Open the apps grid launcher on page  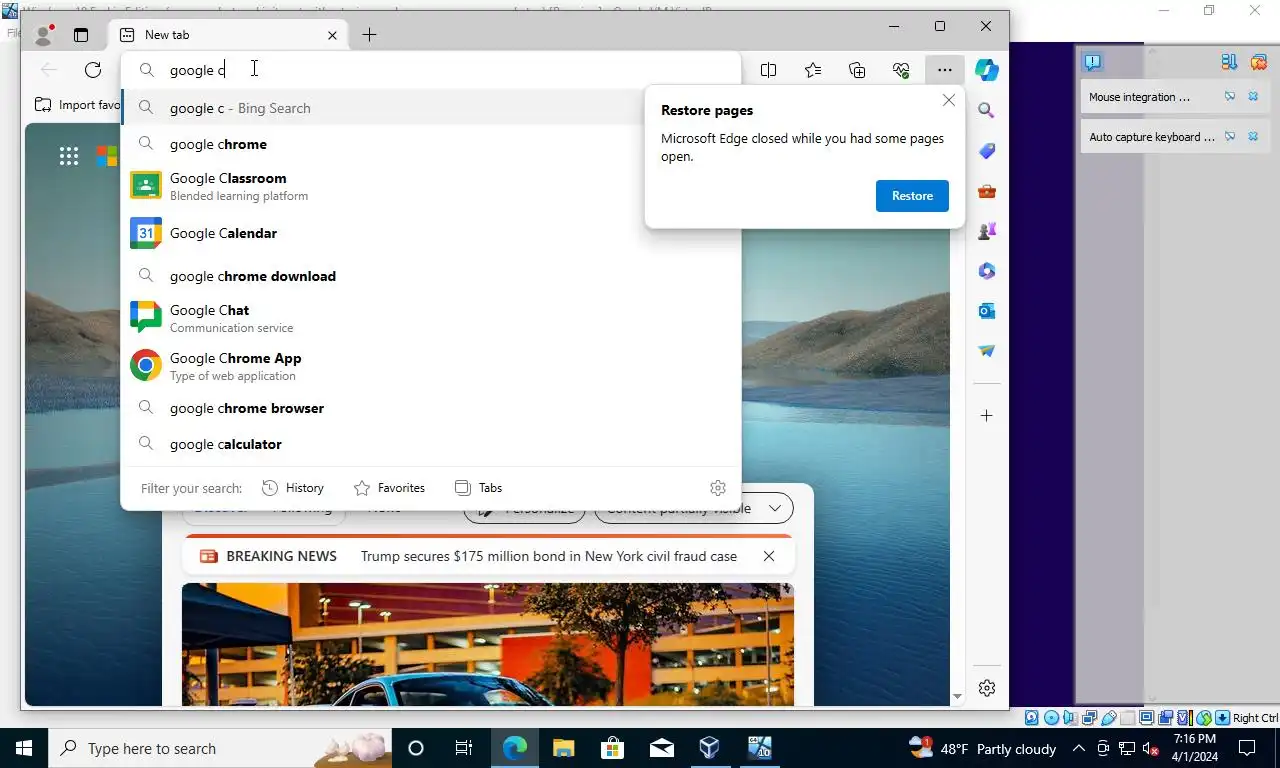69,156
